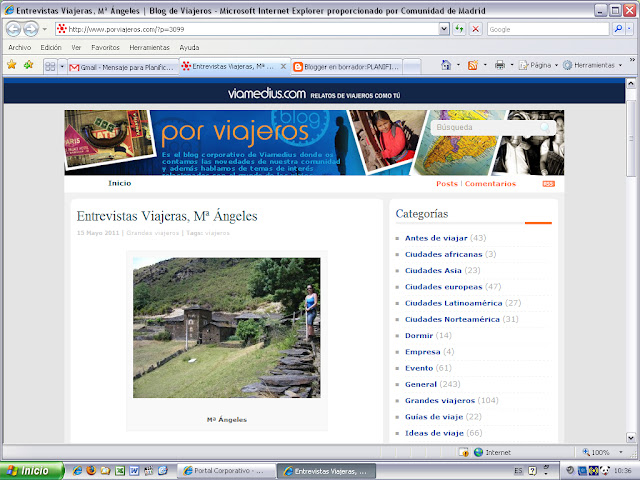Click the Búsqueda blog search field

pyautogui.click(x=486, y=127)
